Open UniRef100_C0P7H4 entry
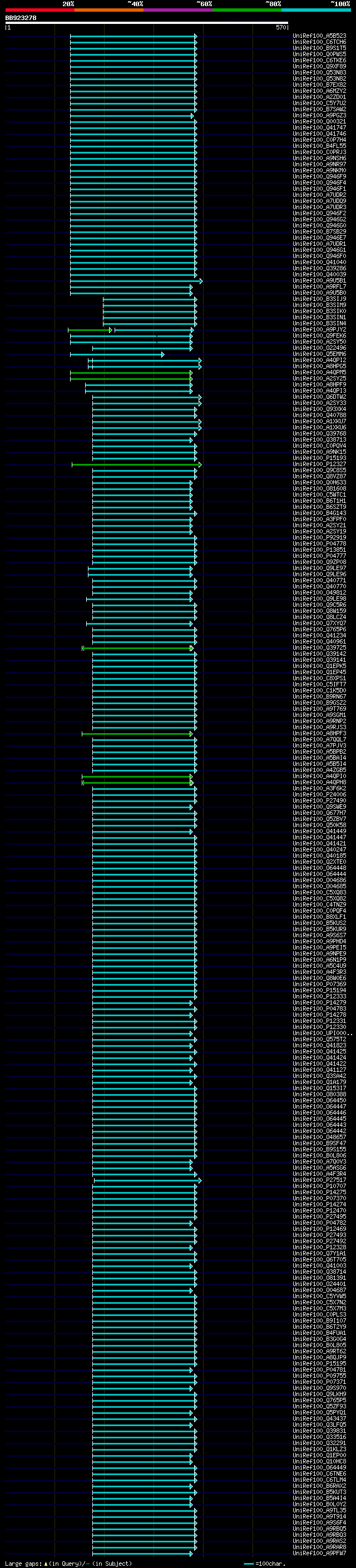The width and height of the screenshot is (356, 1568). pyautogui.click(x=319, y=140)
